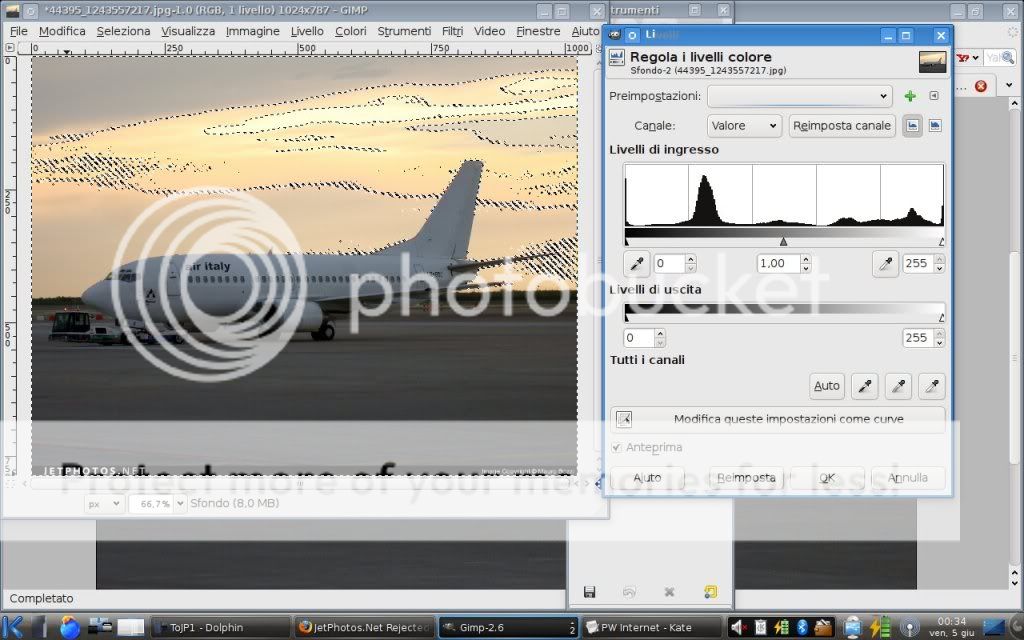
Task: Click the input black level field
Action: coord(669,264)
